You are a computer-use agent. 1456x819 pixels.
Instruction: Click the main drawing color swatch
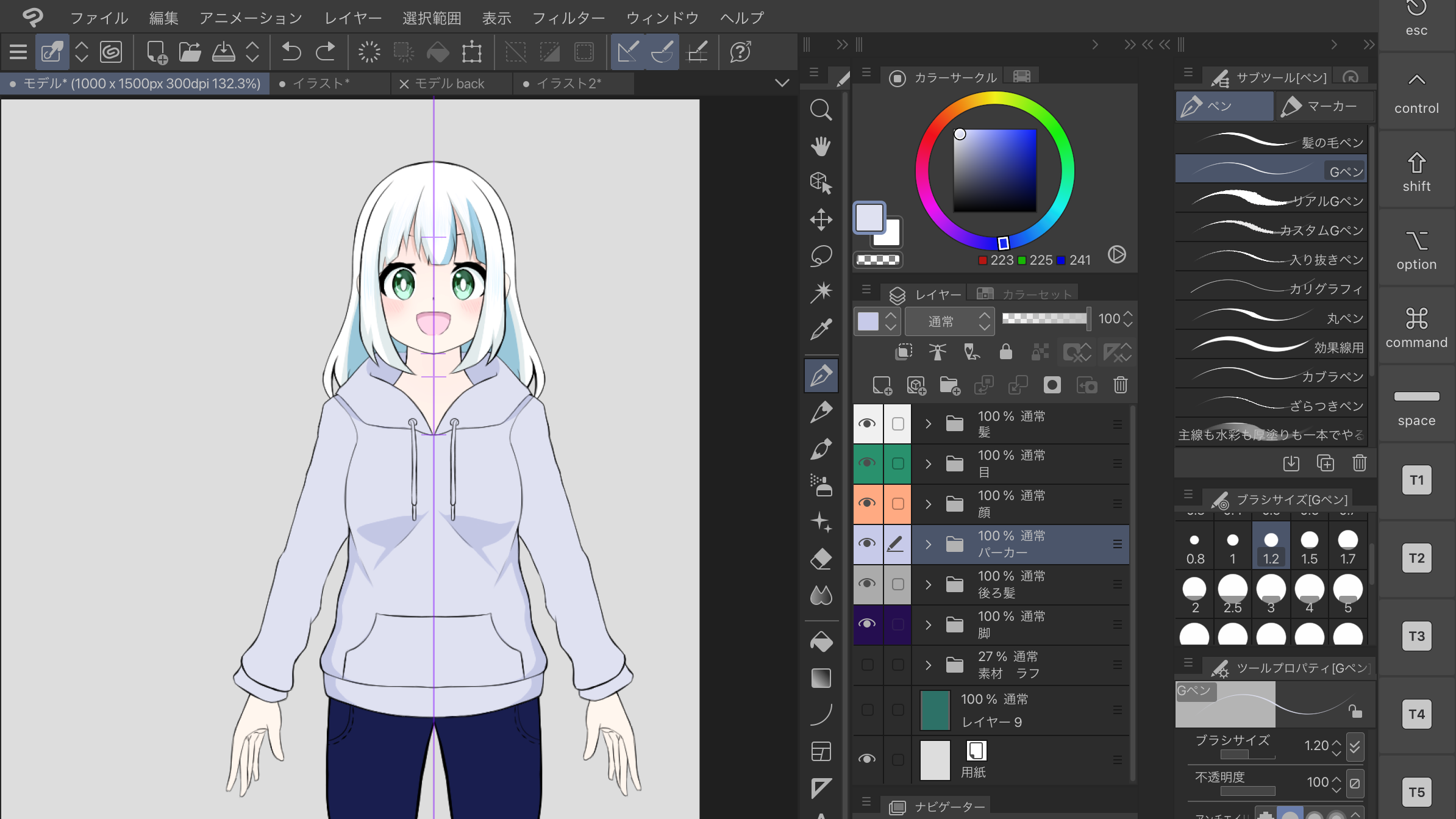[869, 217]
